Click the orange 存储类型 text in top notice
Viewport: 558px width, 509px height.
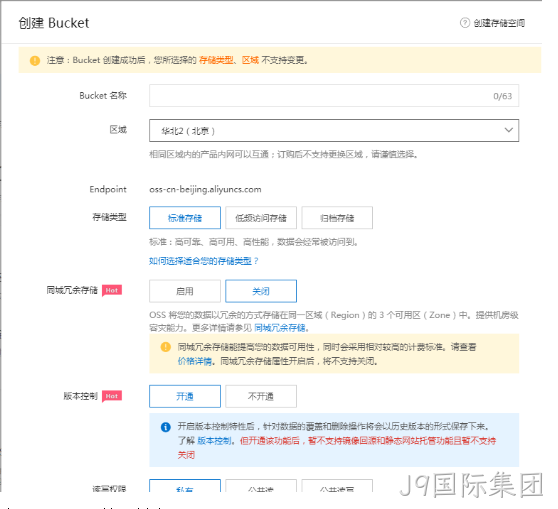[x=216, y=60]
